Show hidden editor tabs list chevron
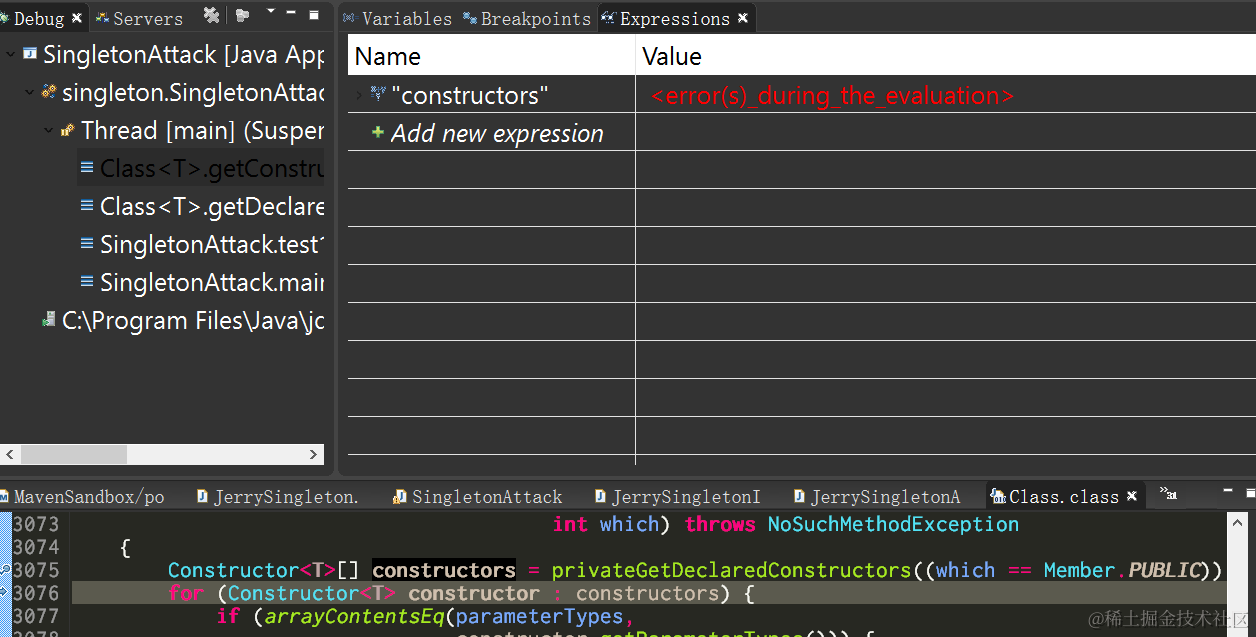1256x637 pixels. [1167, 493]
